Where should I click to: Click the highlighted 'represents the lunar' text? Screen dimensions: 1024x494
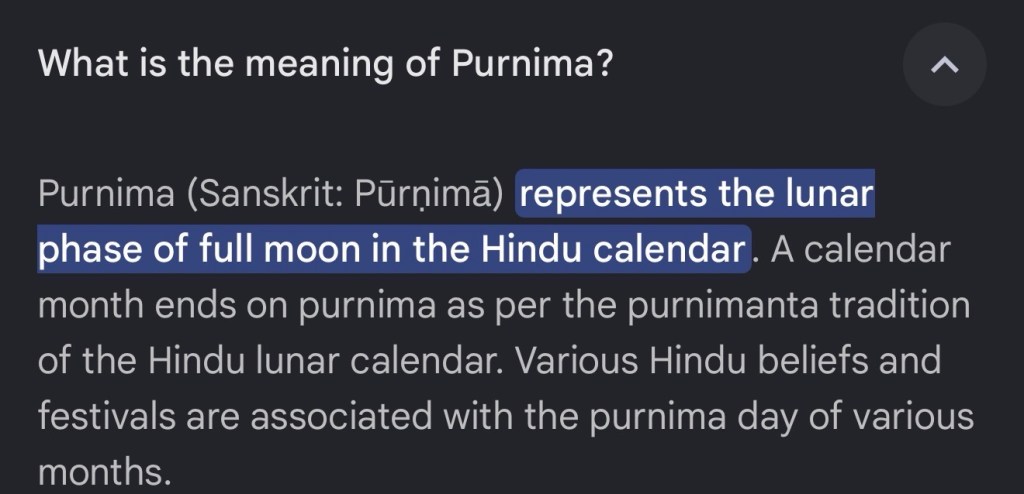696,194
